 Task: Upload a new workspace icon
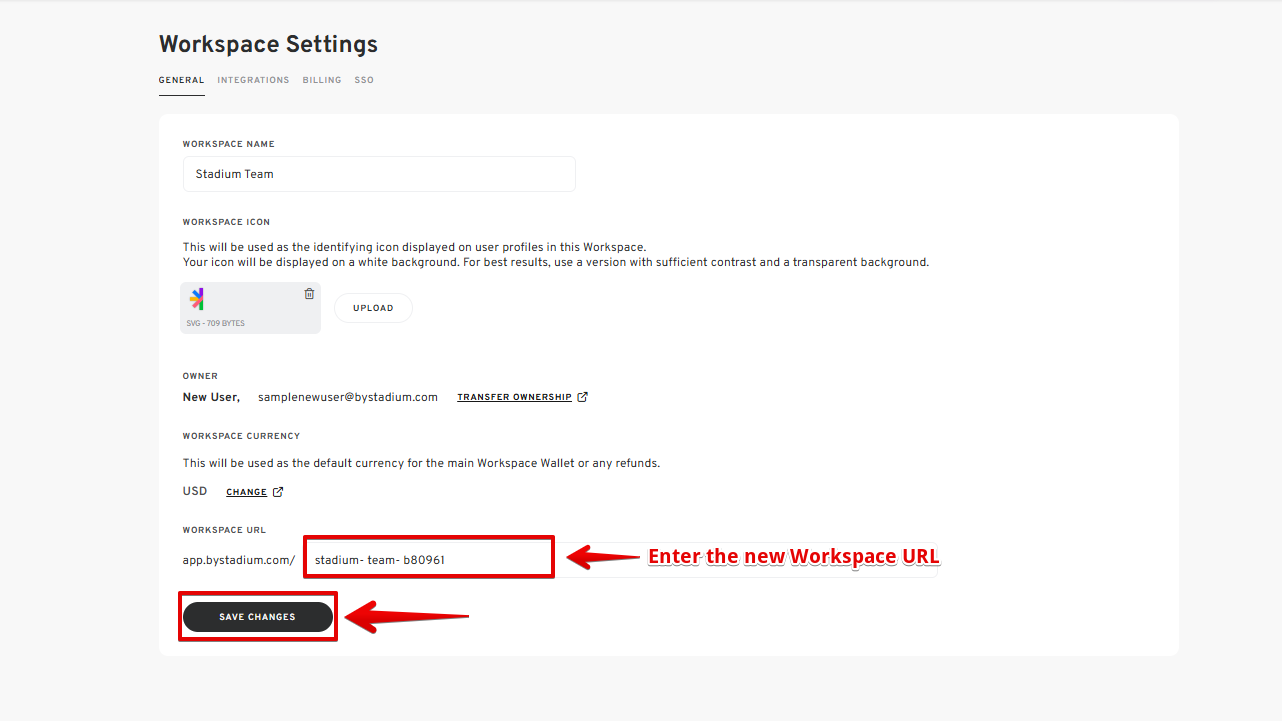373,308
